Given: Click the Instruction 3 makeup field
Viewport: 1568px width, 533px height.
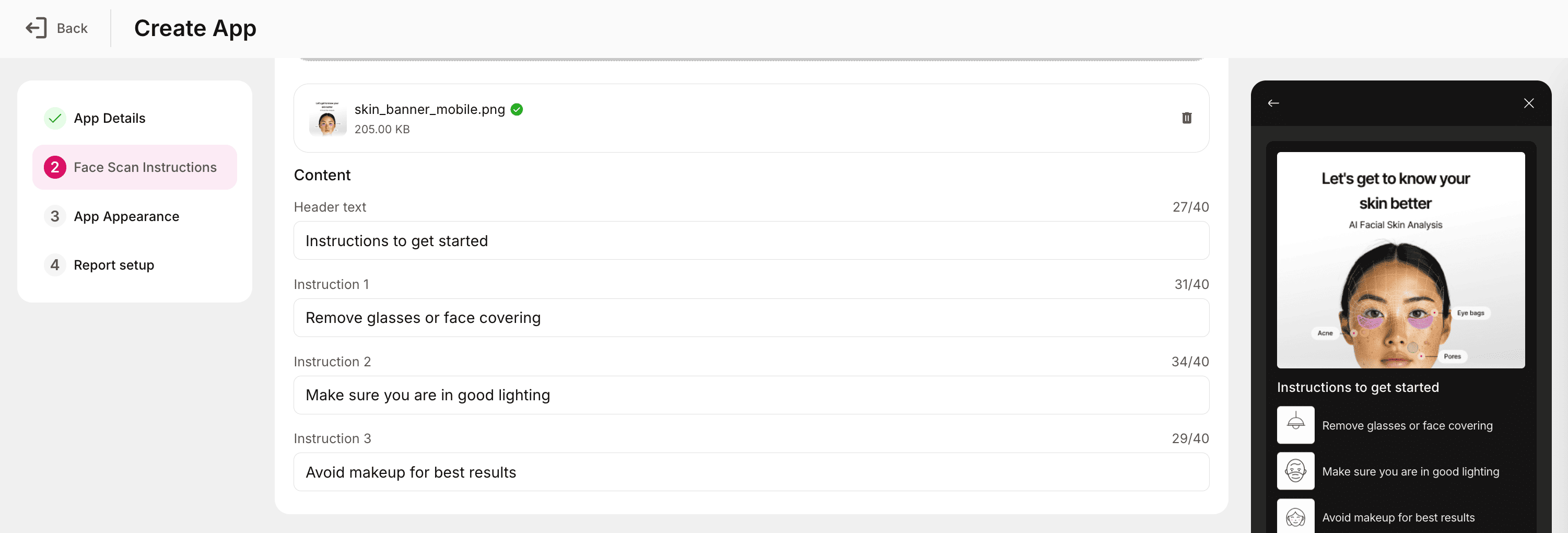Looking at the screenshot, I should coord(751,472).
